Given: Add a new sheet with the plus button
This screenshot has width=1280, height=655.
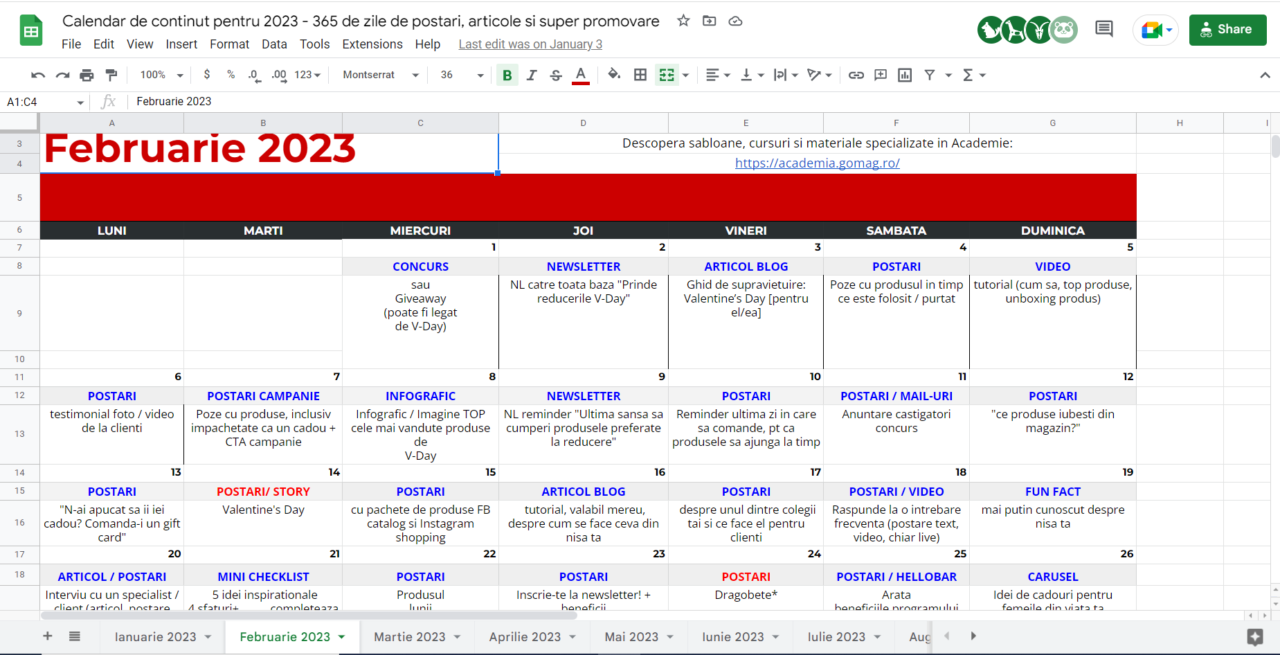Looking at the screenshot, I should (47, 636).
